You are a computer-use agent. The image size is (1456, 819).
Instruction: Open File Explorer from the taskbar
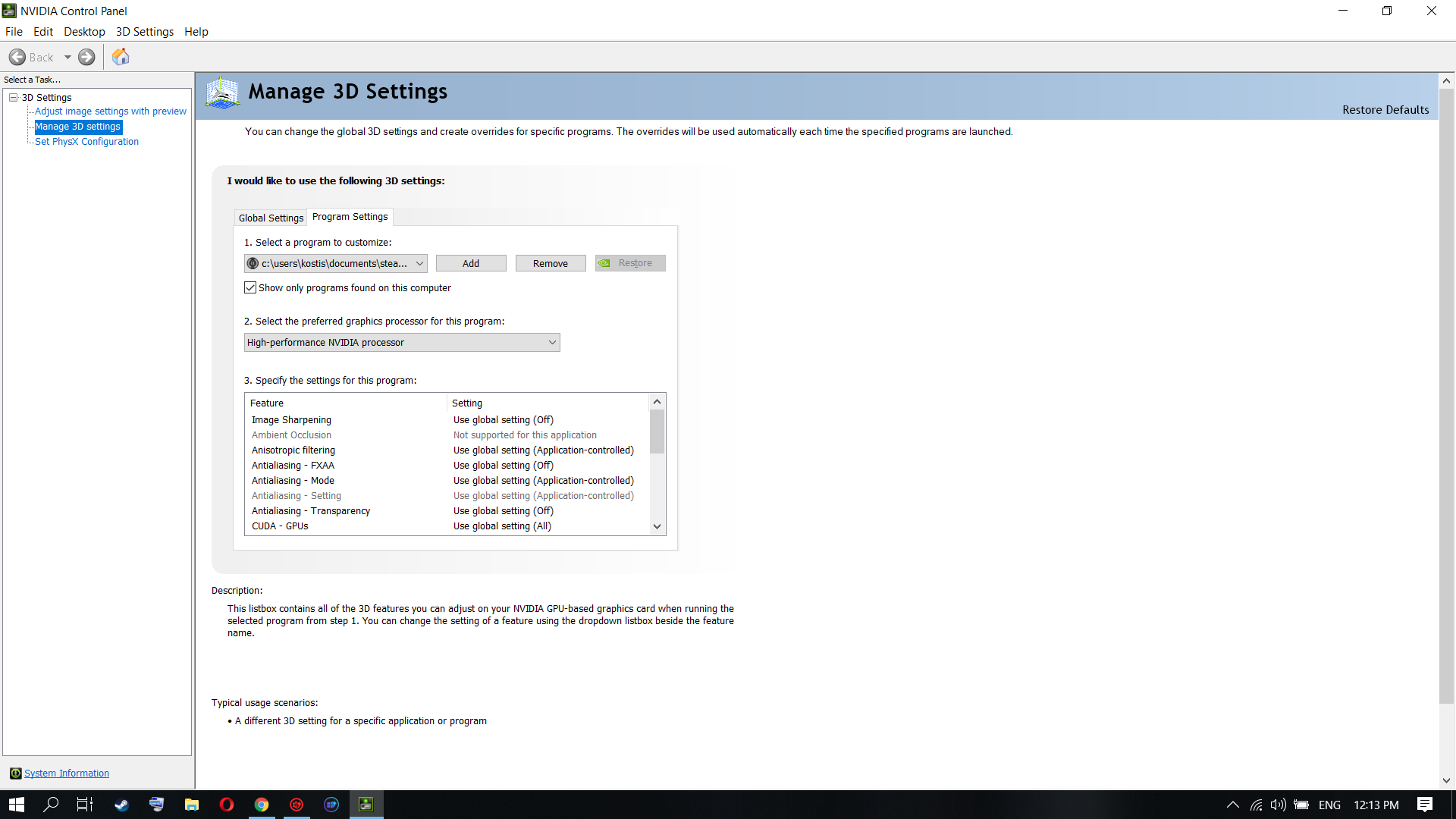coord(191,805)
